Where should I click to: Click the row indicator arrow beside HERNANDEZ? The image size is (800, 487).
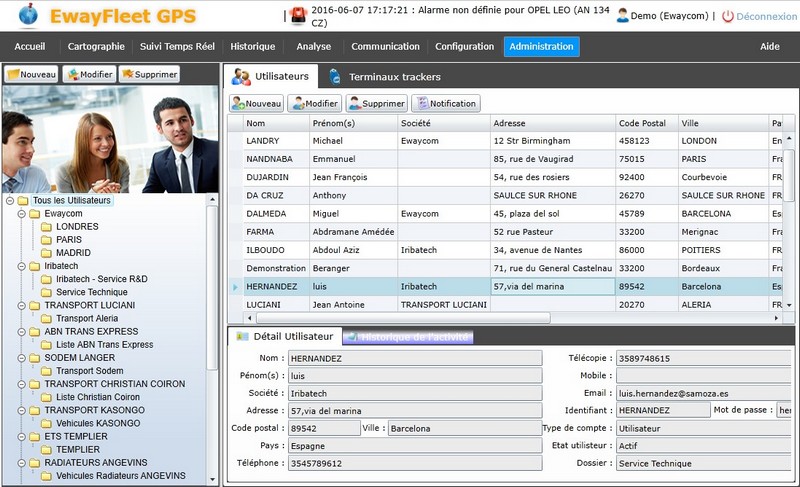coord(235,287)
